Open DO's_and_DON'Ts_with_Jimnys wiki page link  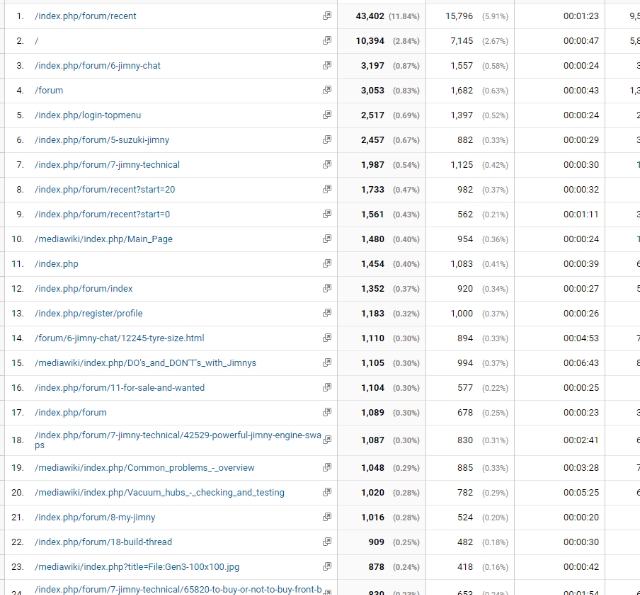tap(145, 363)
